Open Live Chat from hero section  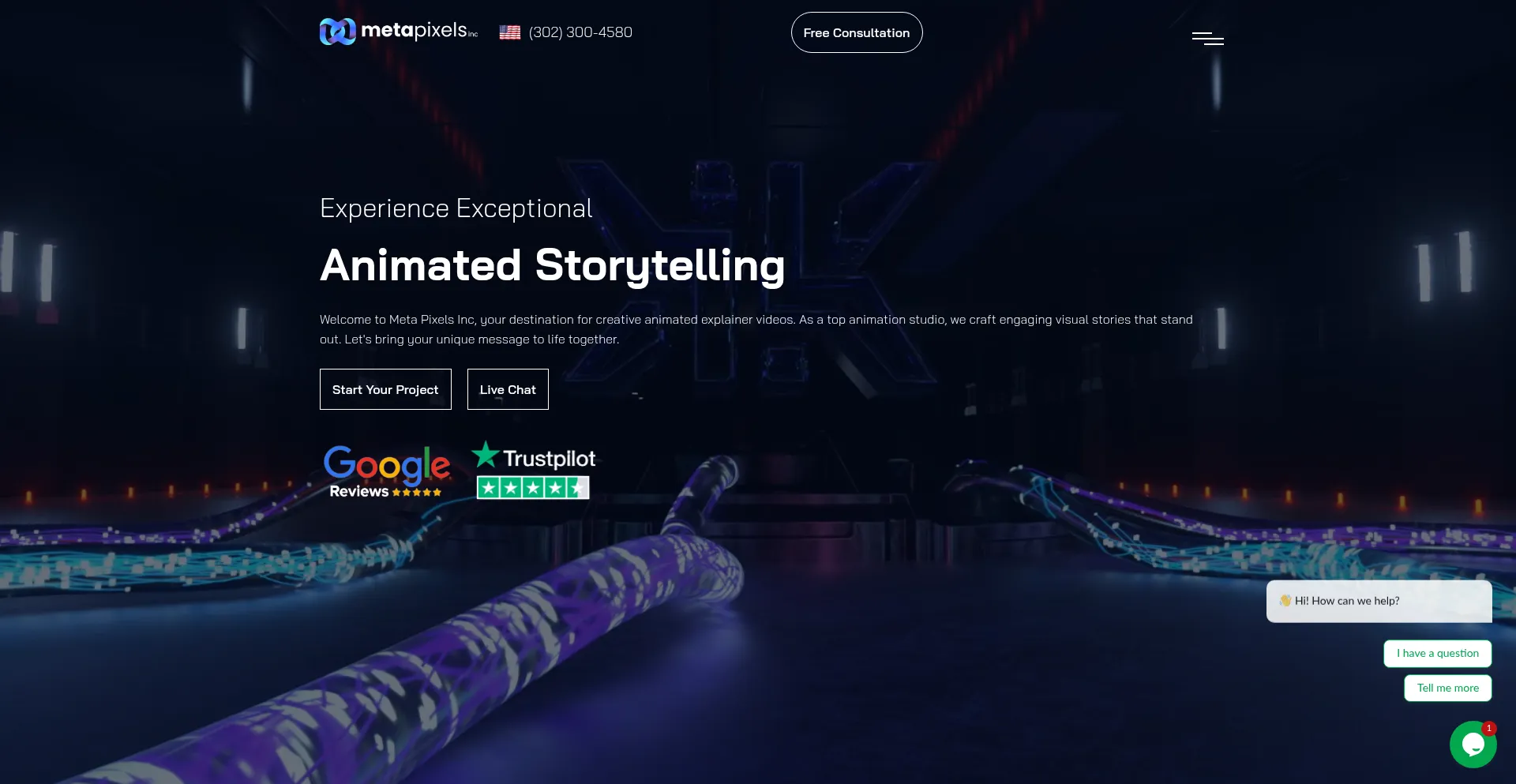pyautogui.click(x=508, y=389)
